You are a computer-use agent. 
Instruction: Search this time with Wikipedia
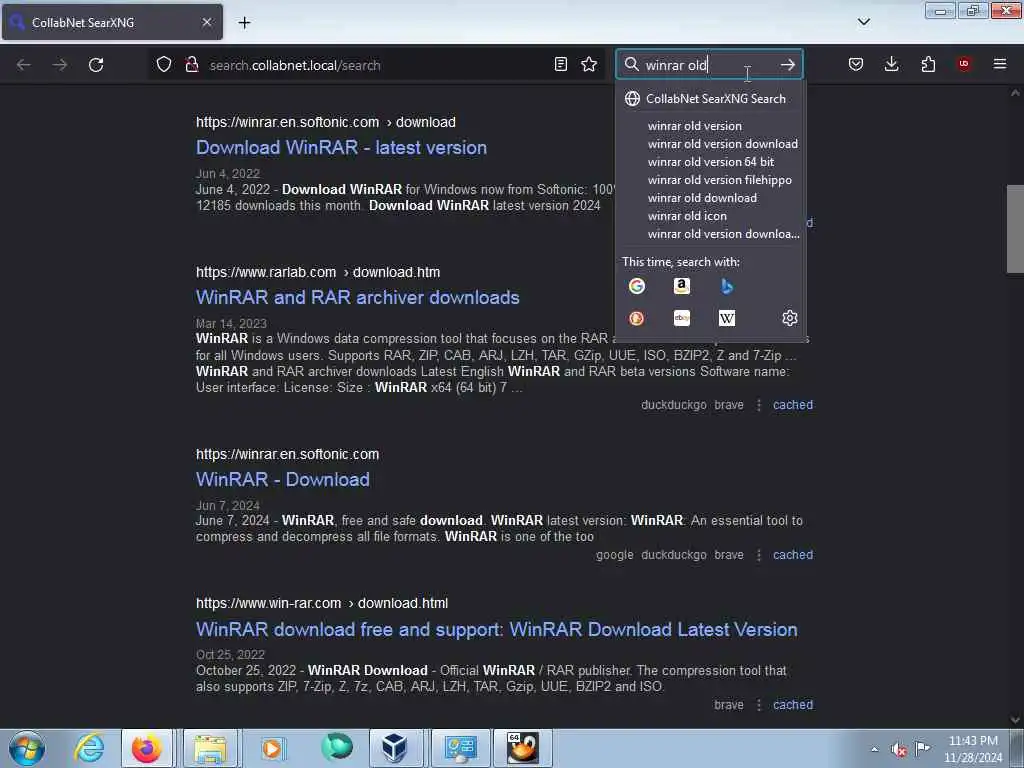[x=727, y=318]
